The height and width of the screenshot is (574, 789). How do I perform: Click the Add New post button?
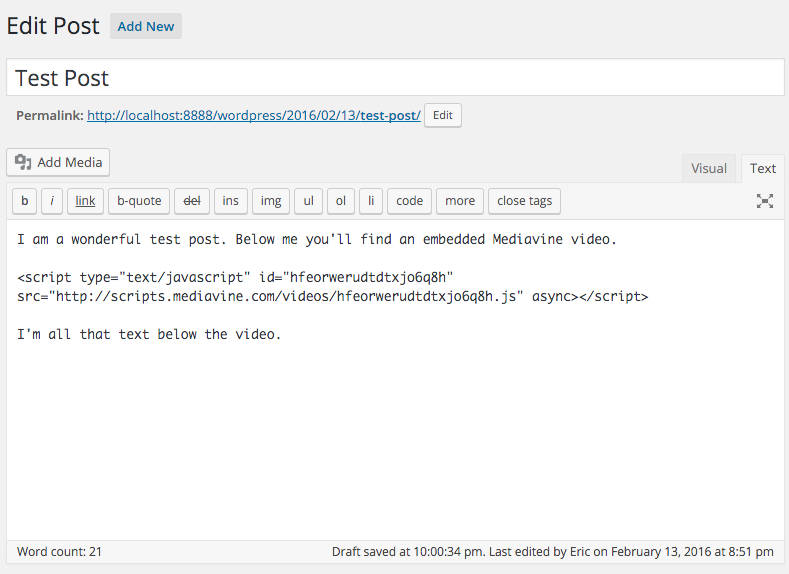click(146, 27)
